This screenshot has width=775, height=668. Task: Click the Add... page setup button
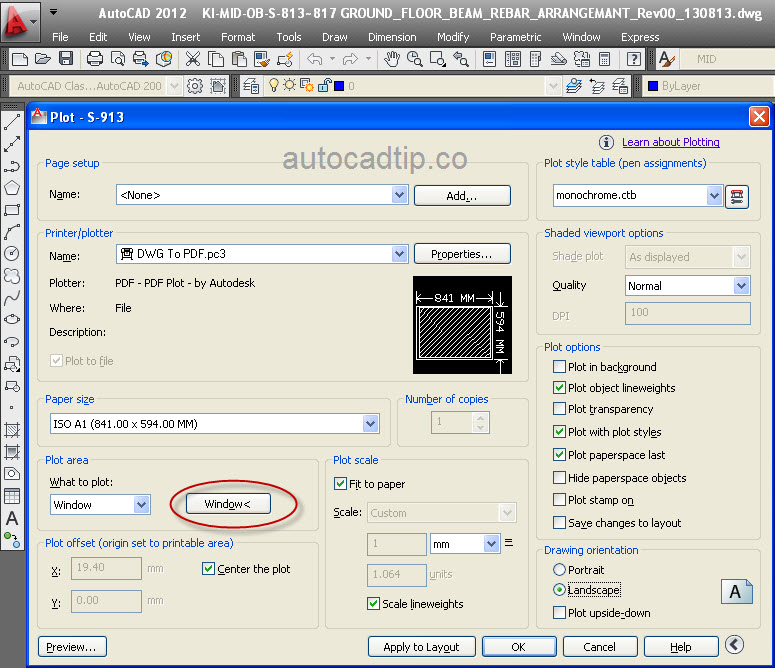tap(462, 196)
